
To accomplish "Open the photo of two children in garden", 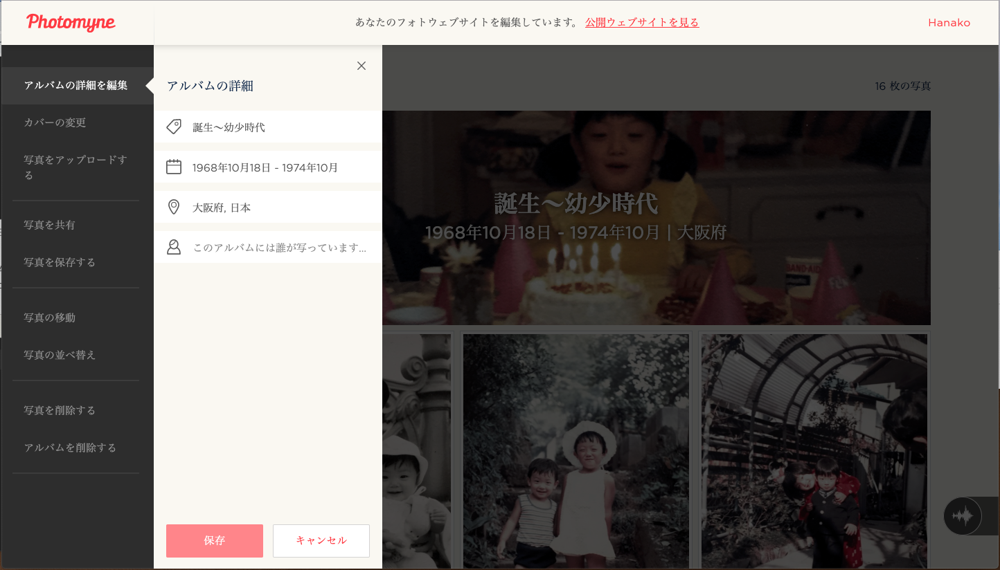I will (x=575, y=451).
